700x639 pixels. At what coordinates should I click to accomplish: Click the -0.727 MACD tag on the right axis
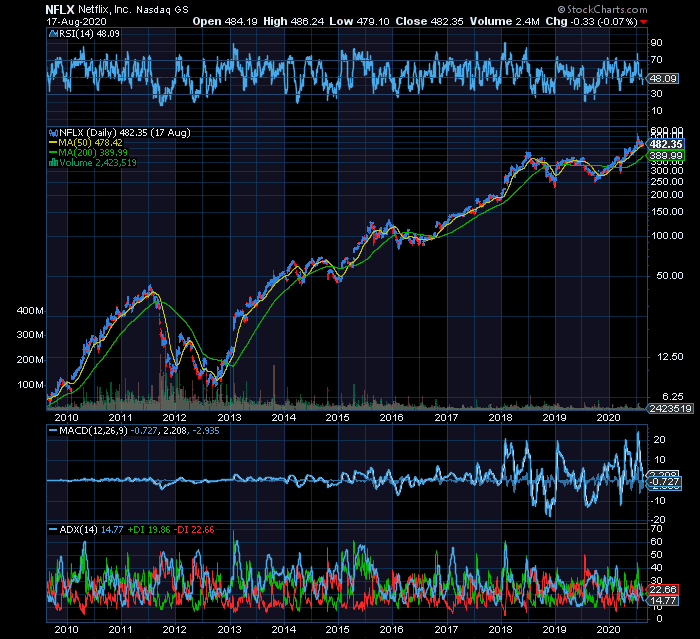tap(664, 482)
